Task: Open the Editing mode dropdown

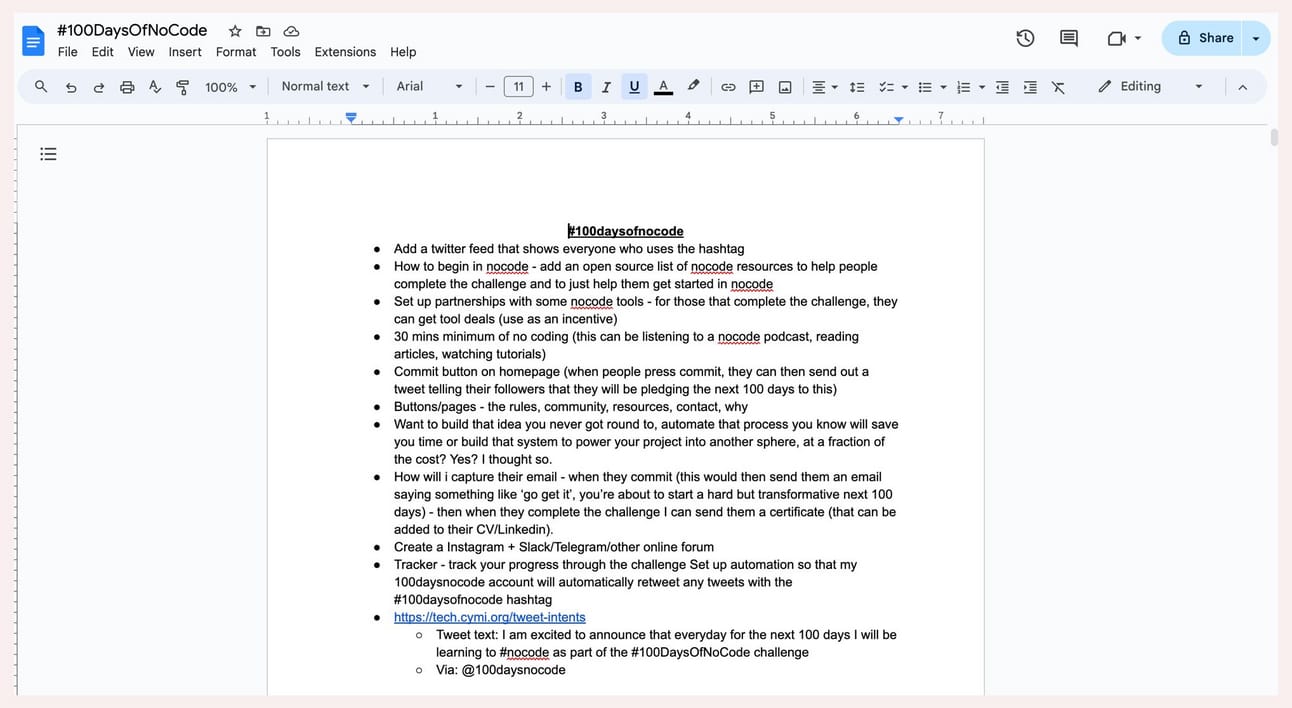Action: pos(1150,87)
